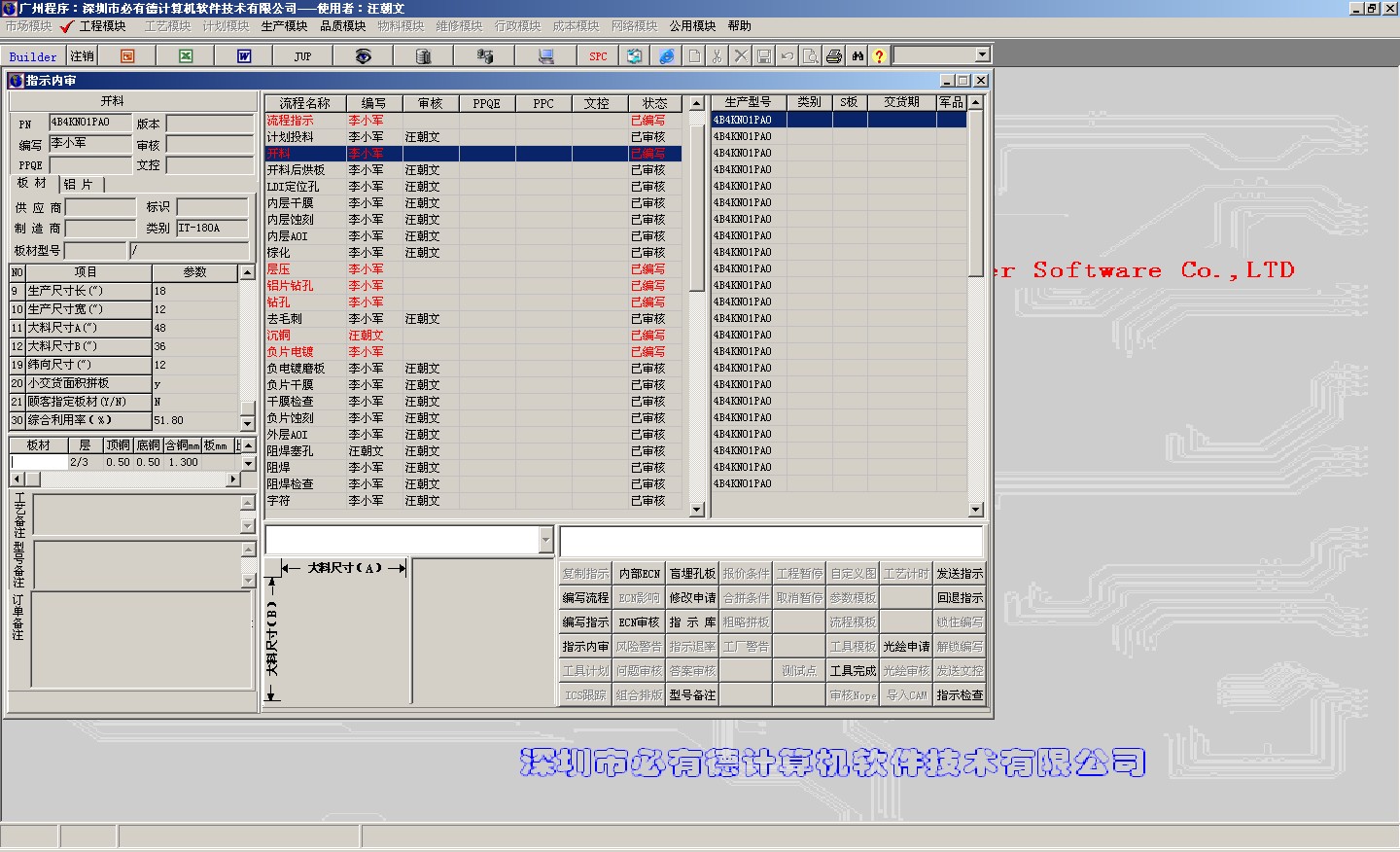Click the Excel export toolbar icon

186,56
